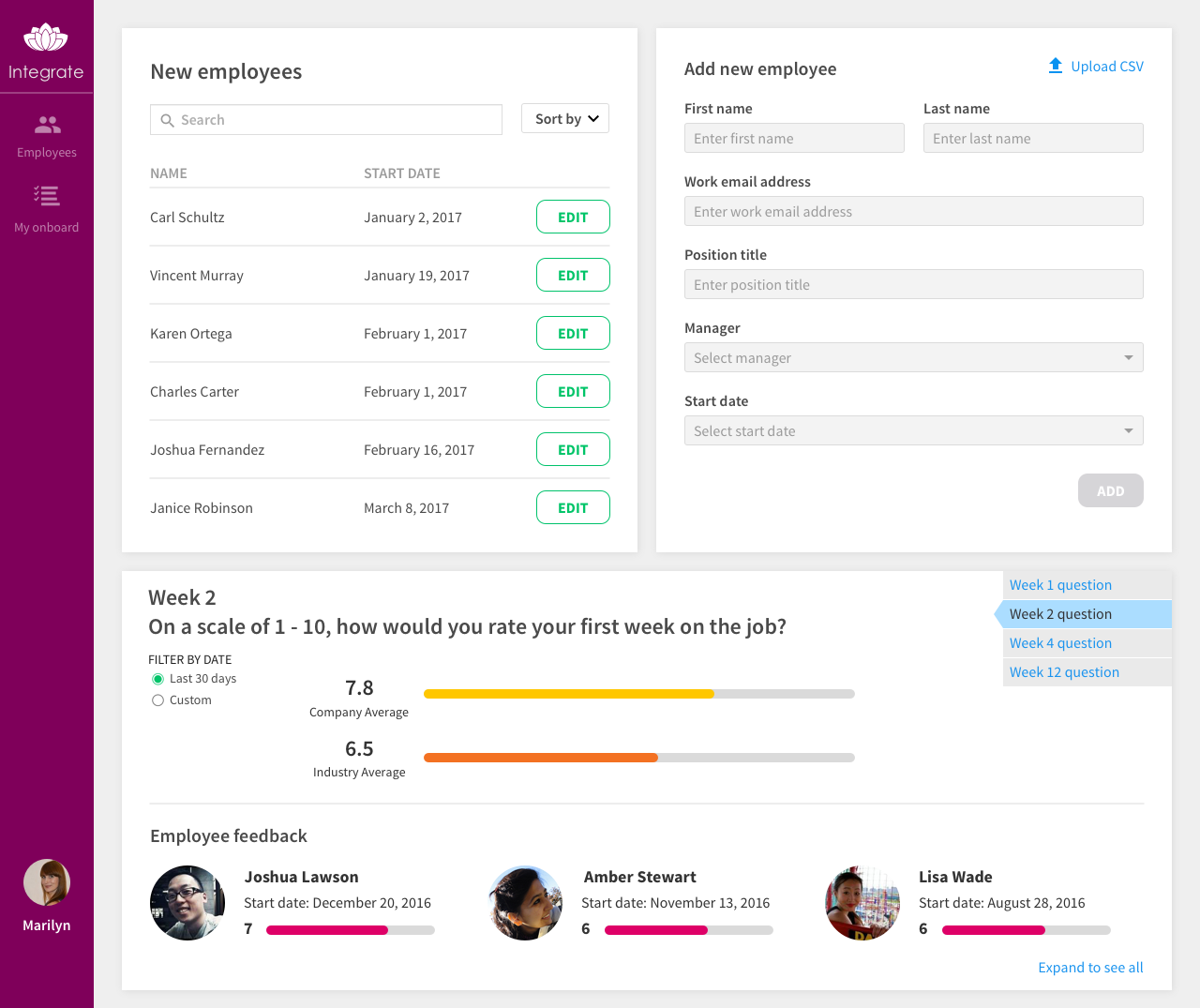Click Marilyn's profile avatar

click(47, 882)
